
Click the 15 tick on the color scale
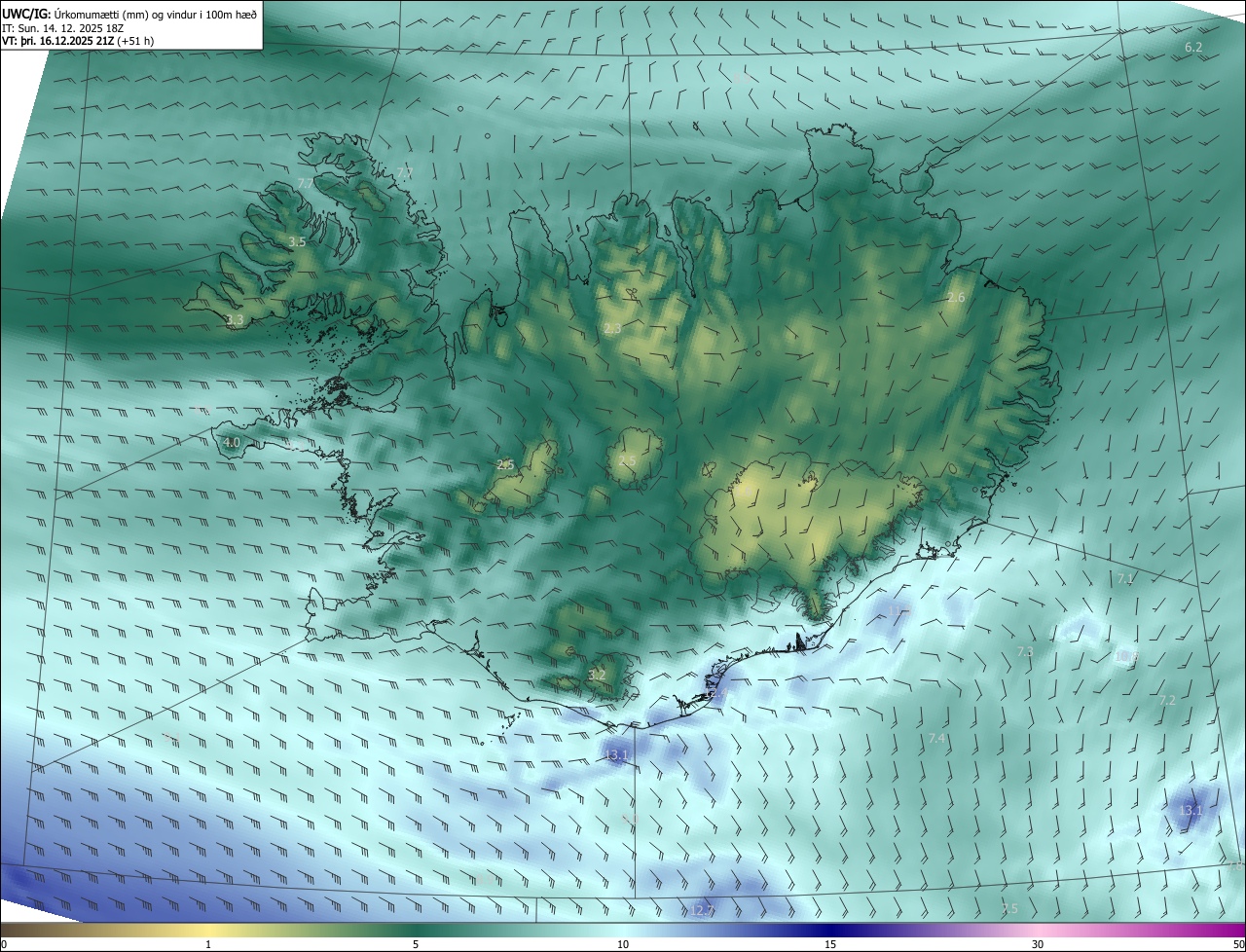tap(830, 944)
